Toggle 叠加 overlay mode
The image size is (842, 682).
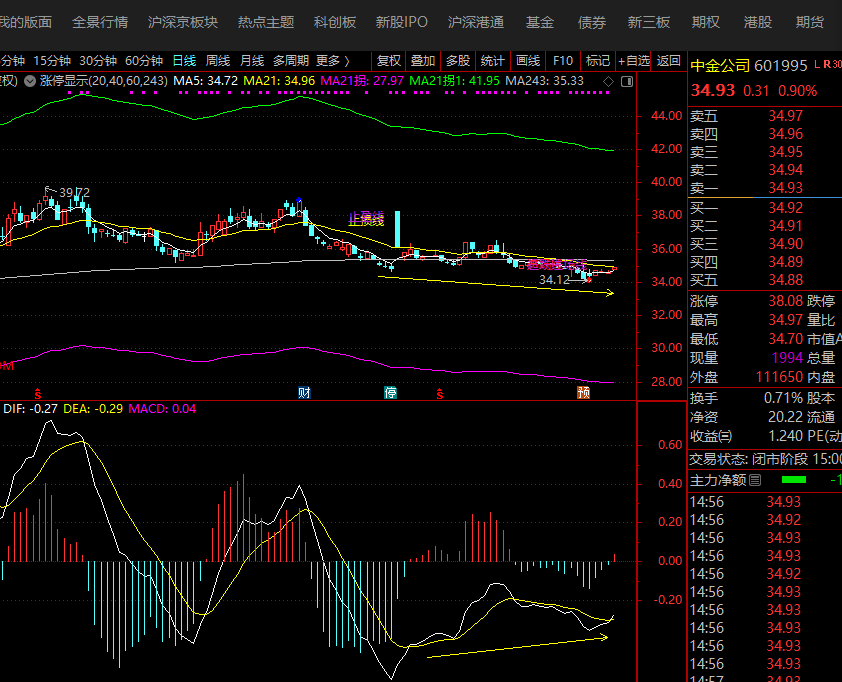(x=423, y=61)
